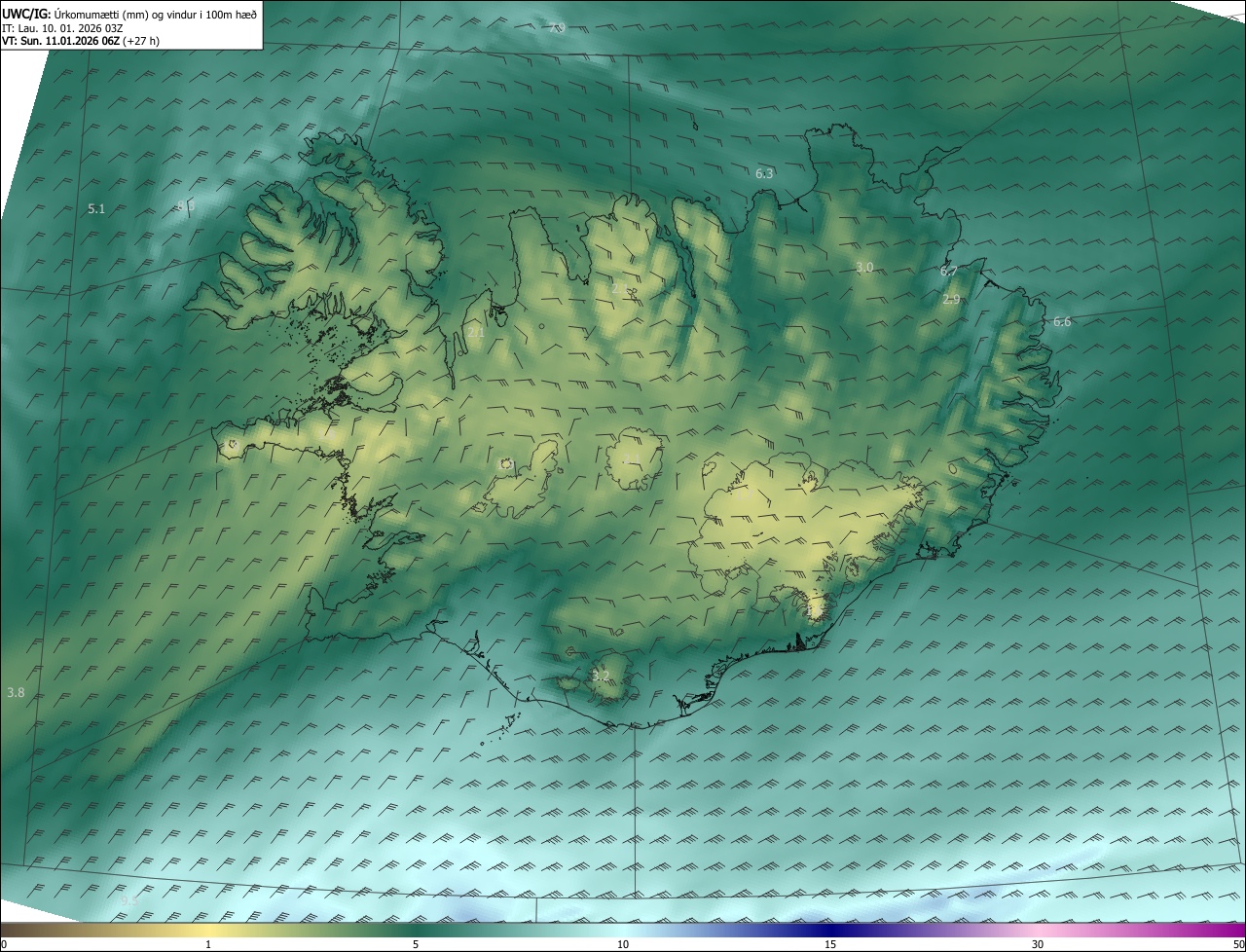Click the 6.6 value on the map
The image size is (1246, 952).
1062,321
